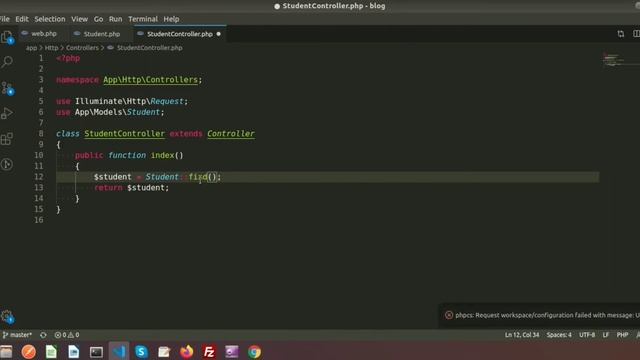Click the errors and warnings count indicator
This screenshot has height=360, width=640.
[x=67, y=335]
